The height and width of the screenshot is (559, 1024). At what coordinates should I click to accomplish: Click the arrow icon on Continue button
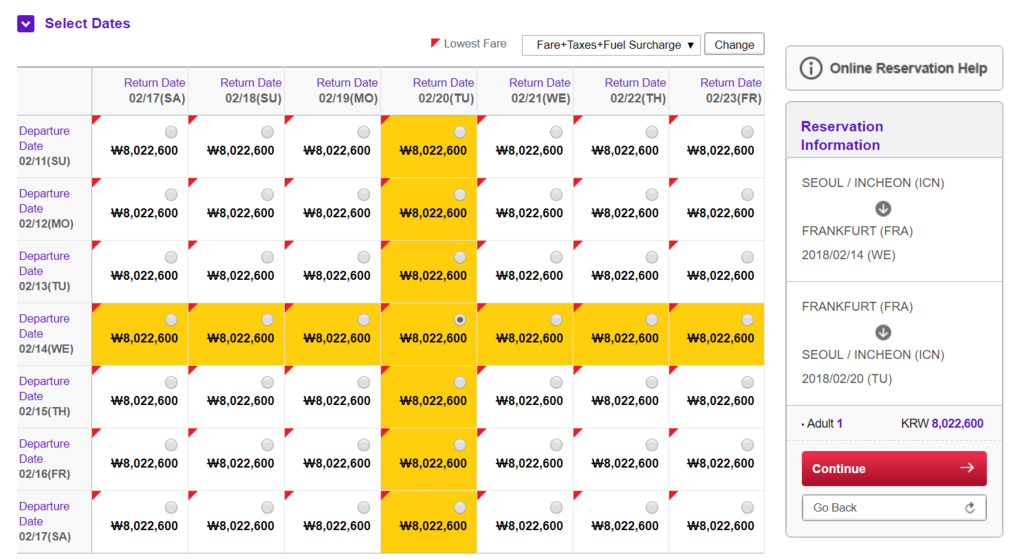(967, 468)
